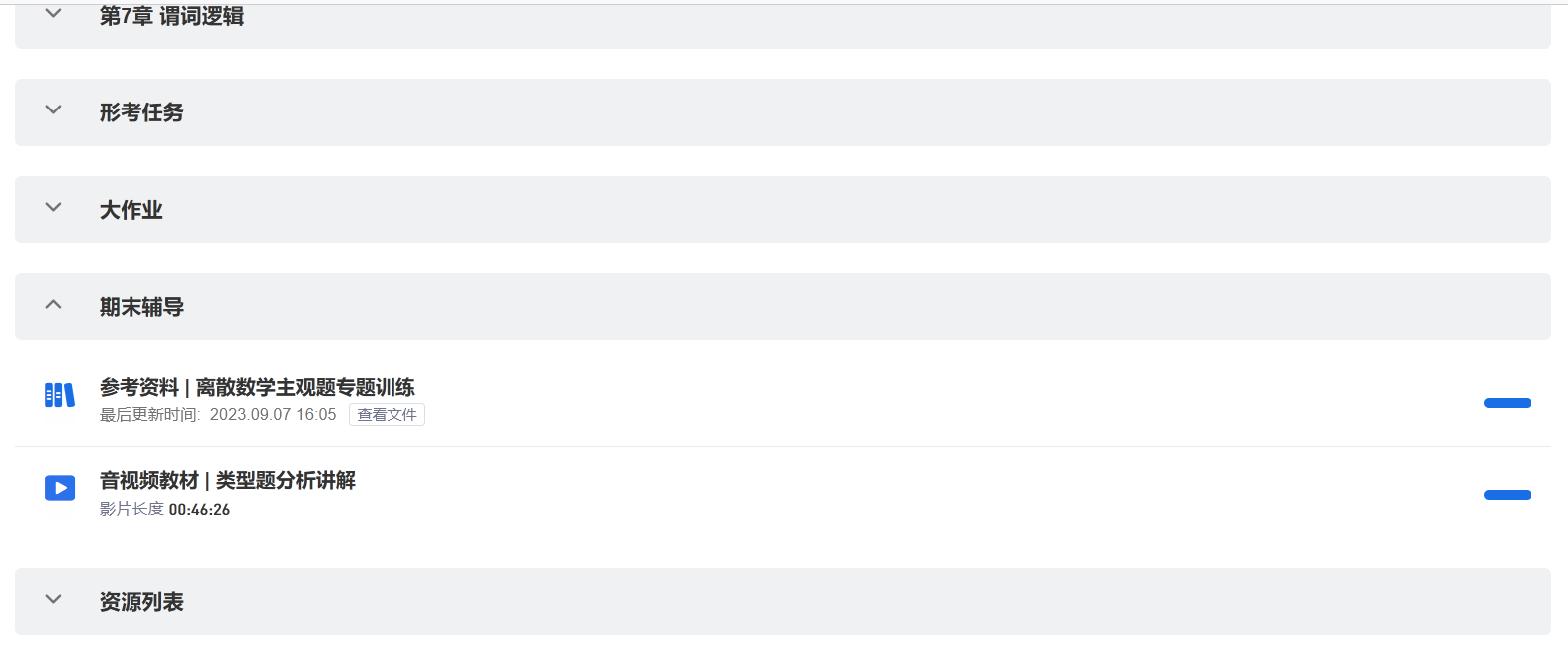
Task: Click the 期末辅导 section title
Action: tap(141, 307)
